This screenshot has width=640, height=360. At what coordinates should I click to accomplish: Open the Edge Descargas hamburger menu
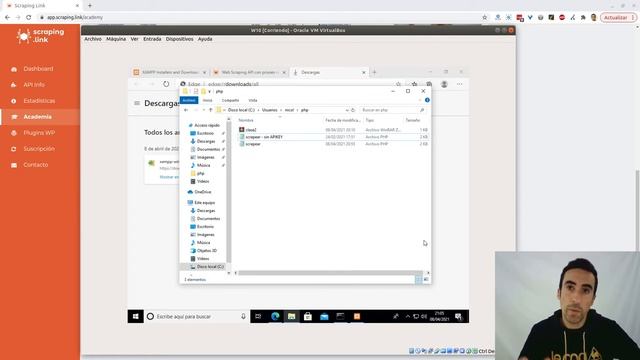pos(137,103)
